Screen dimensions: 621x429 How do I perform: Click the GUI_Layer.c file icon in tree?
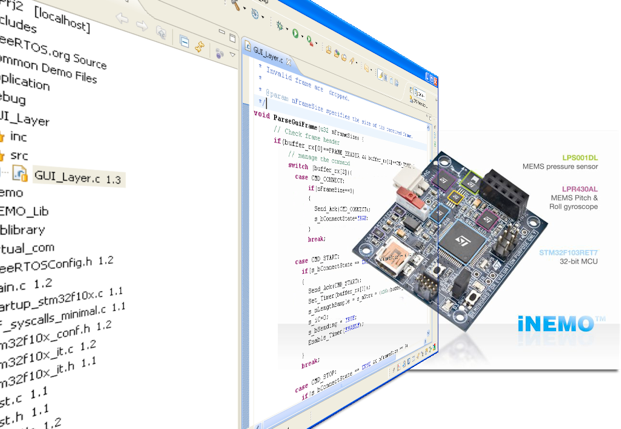click(x=20, y=174)
